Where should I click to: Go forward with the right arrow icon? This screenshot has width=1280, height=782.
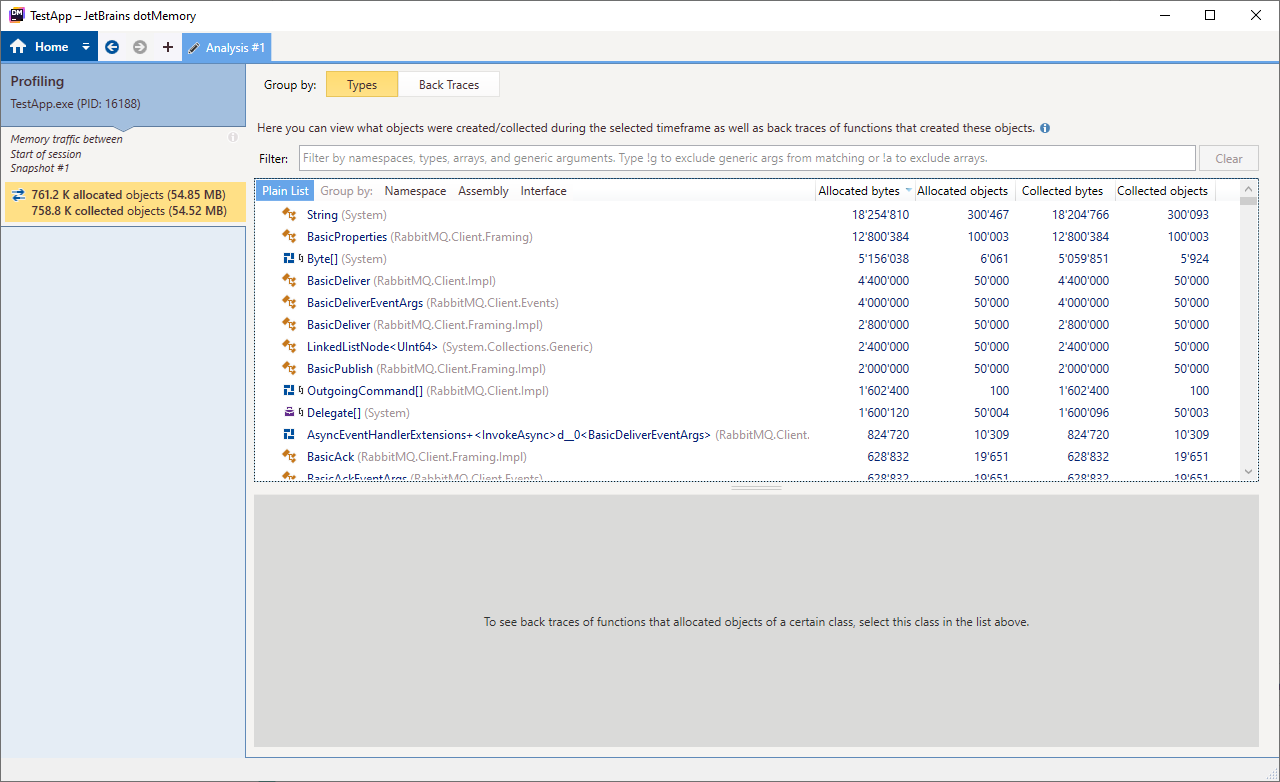click(140, 47)
